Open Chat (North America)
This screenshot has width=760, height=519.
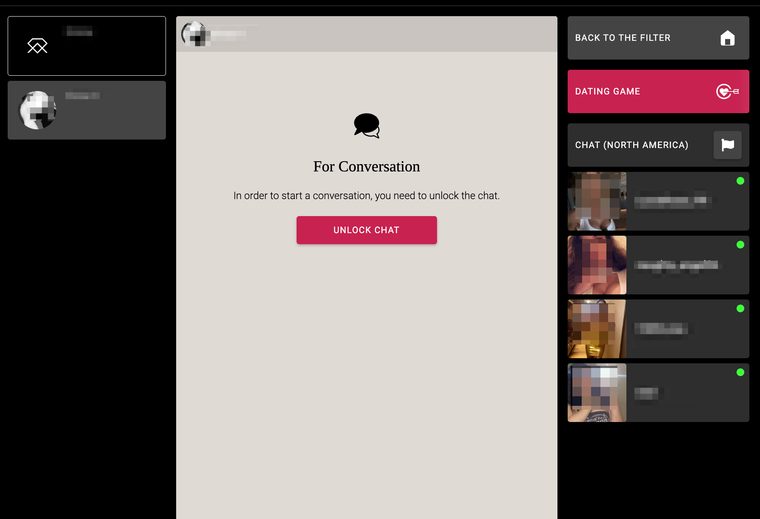coord(658,145)
